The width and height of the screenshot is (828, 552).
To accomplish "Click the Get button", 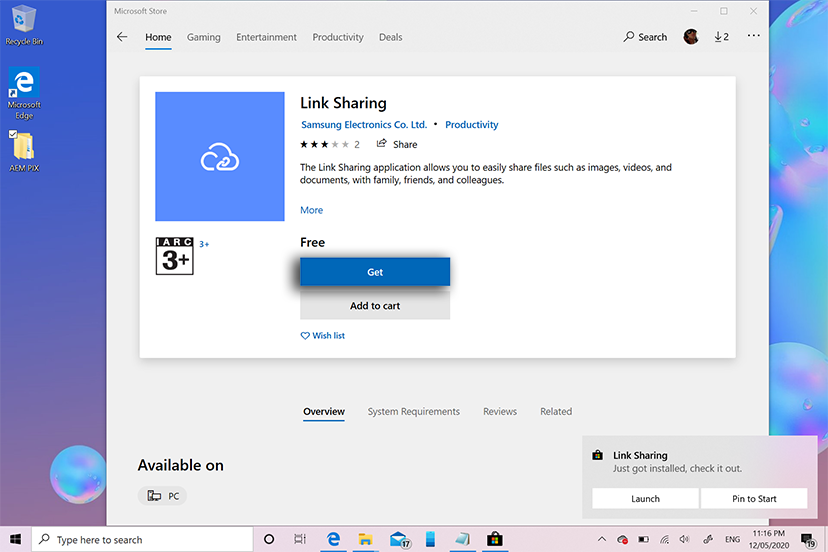I will (x=375, y=272).
